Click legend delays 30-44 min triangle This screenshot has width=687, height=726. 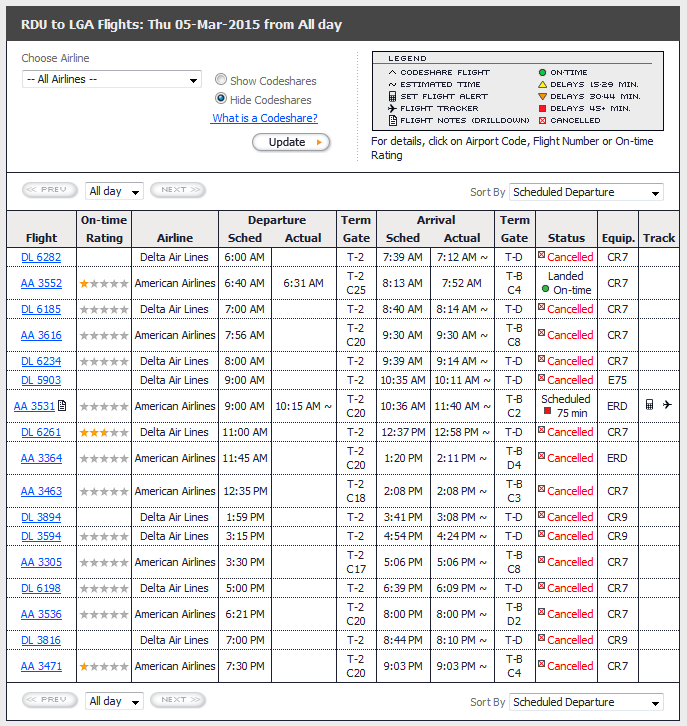(542, 96)
